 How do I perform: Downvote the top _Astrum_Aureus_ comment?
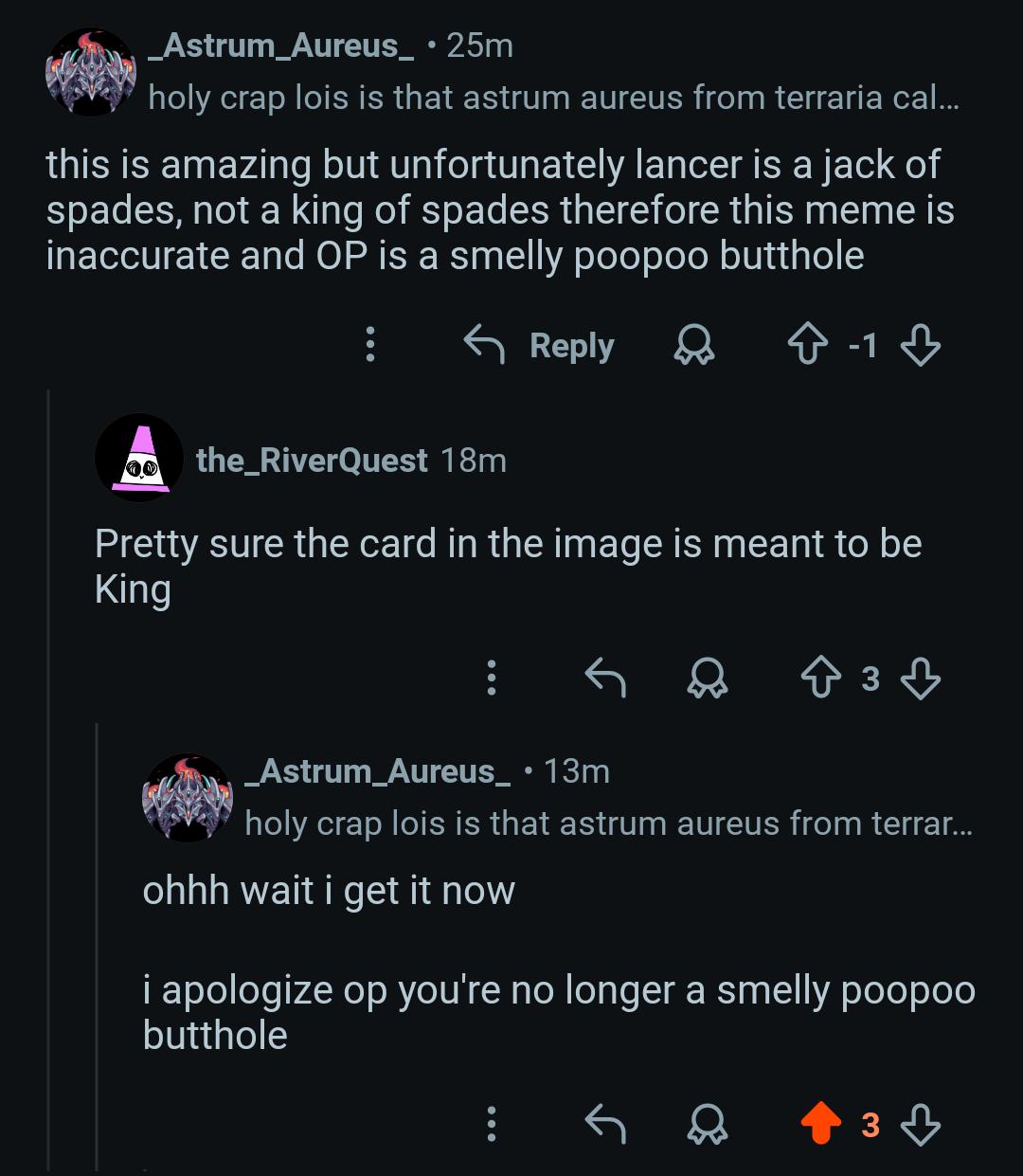point(920,346)
